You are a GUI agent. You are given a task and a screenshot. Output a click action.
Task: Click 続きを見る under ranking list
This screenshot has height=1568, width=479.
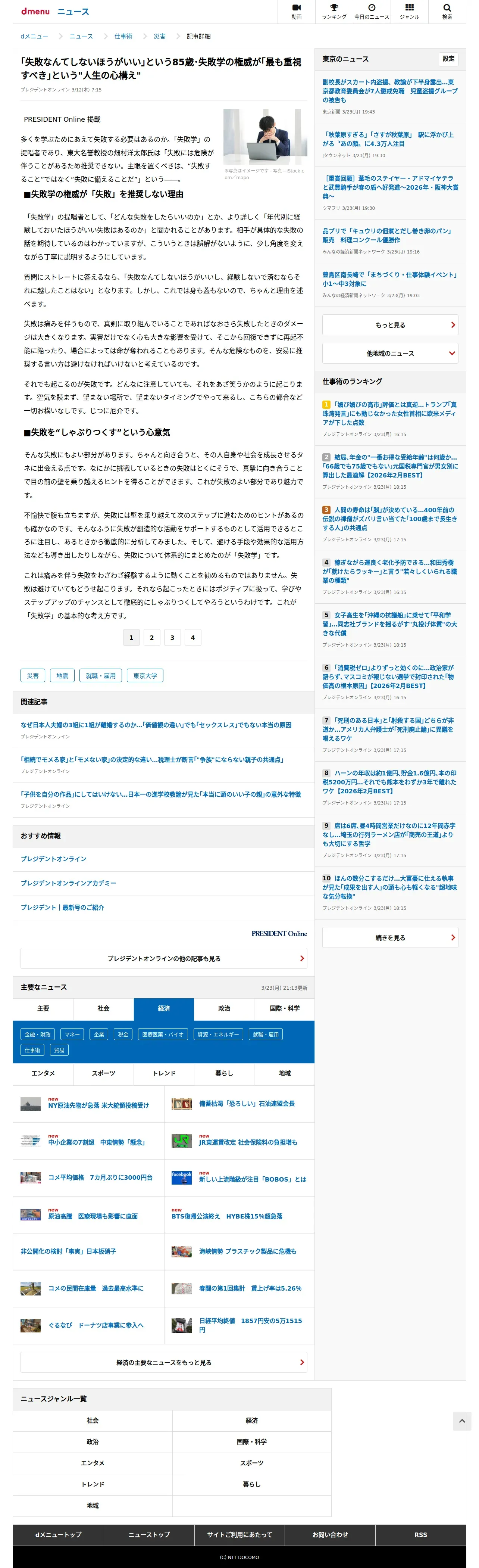(389, 937)
